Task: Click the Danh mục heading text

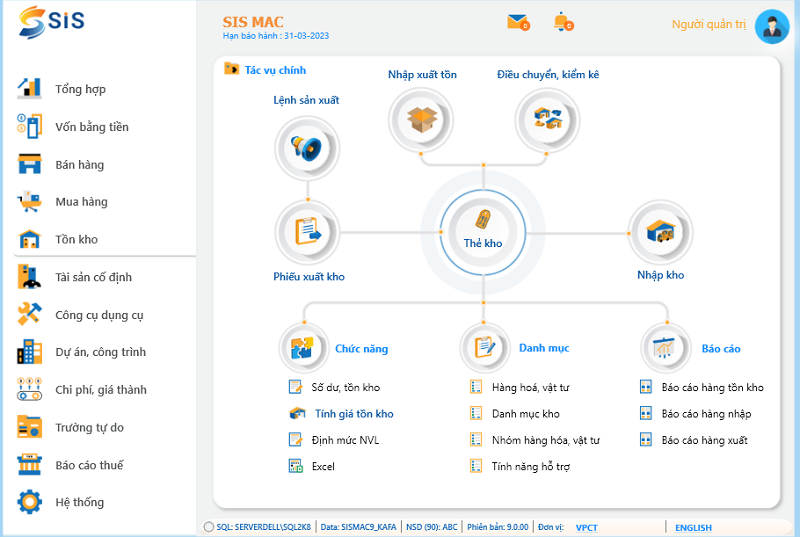Action: point(544,348)
